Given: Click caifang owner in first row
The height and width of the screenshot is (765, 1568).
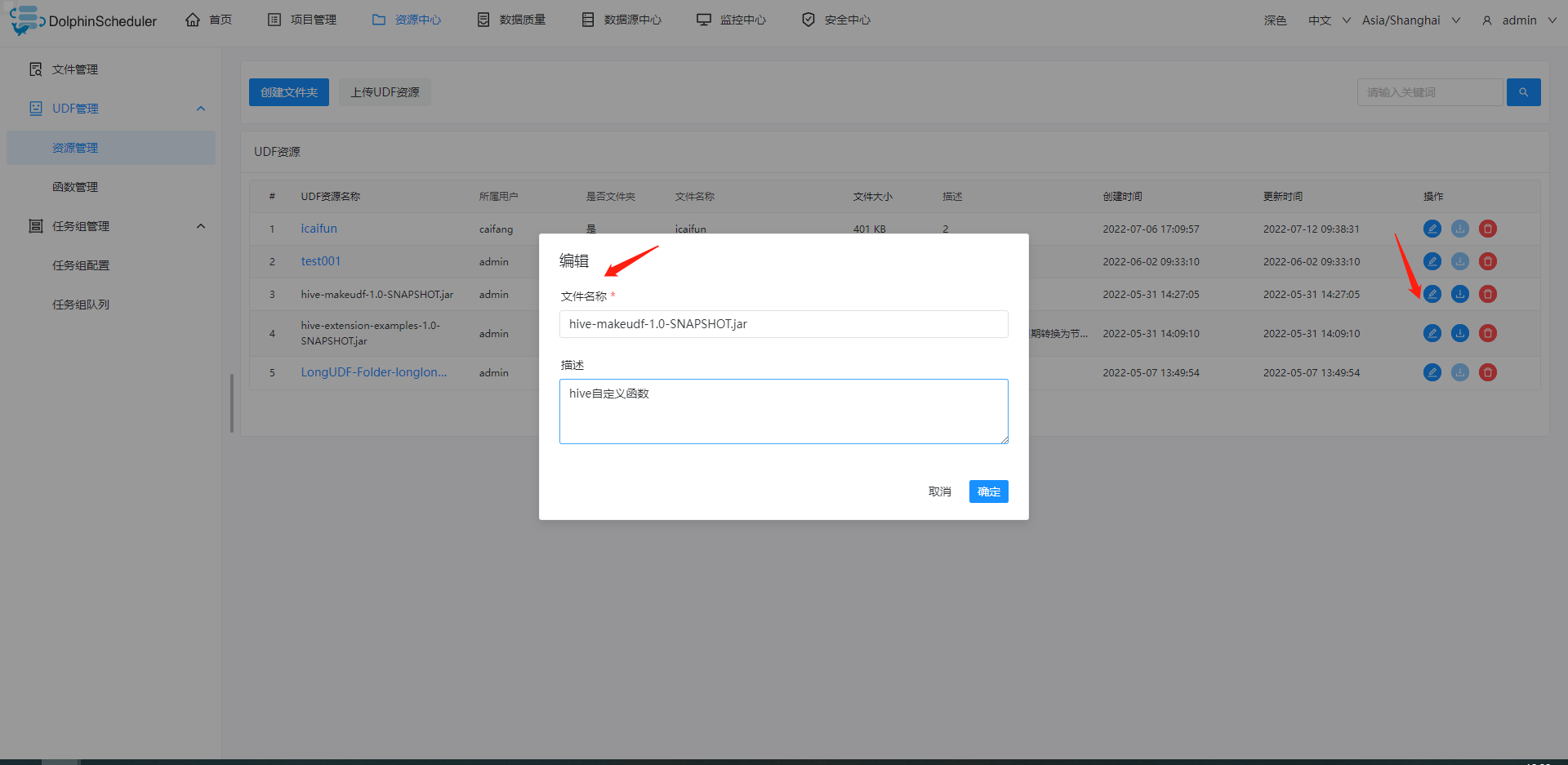Looking at the screenshot, I should tap(497, 229).
